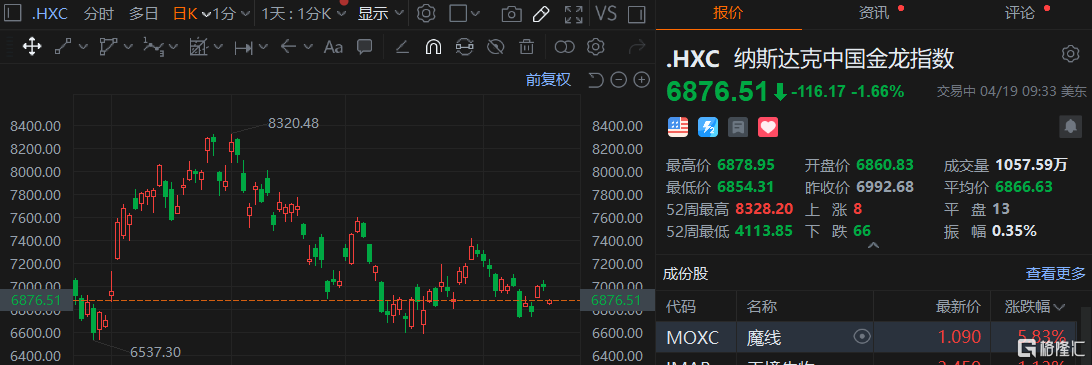Select the arrow annotation tool
This screenshot has width=1092, height=365.
coord(288,47)
